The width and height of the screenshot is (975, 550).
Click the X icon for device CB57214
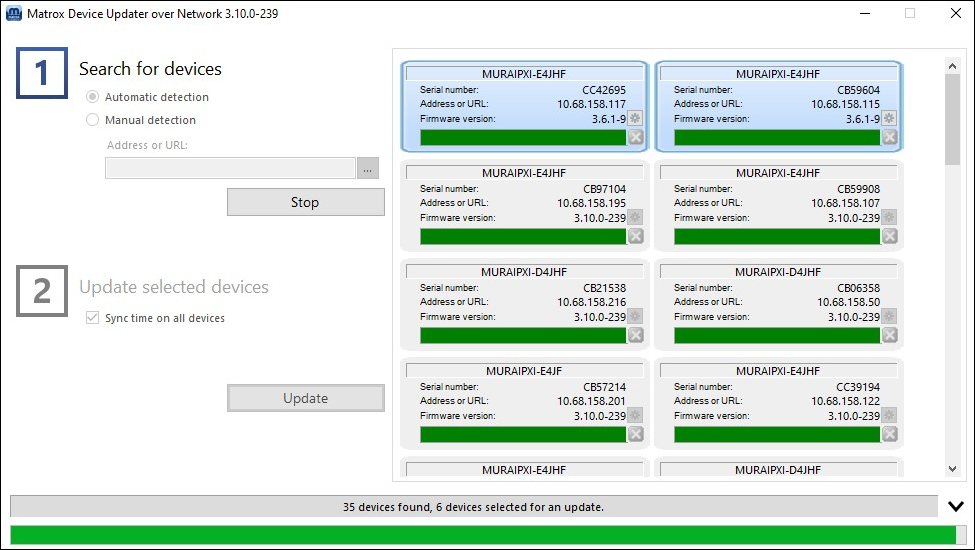(x=635, y=434)
